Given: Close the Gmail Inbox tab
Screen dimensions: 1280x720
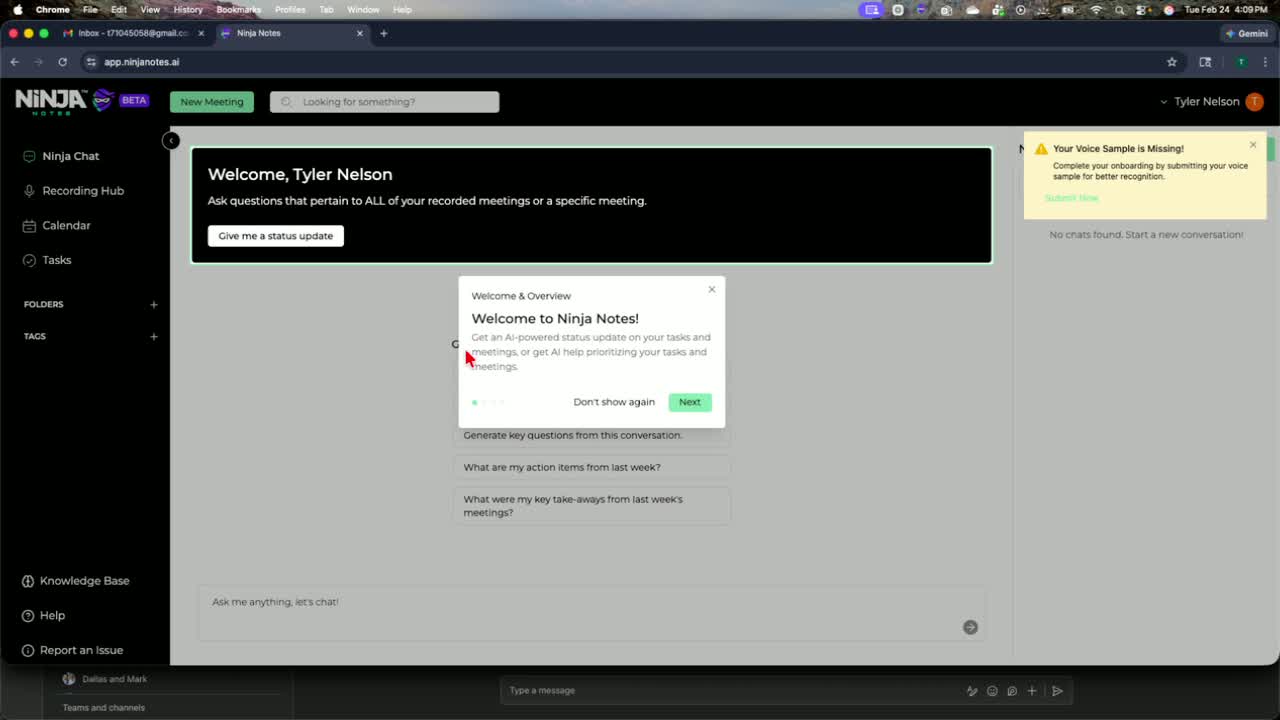Looking at the screenshot, I should 201,33.
